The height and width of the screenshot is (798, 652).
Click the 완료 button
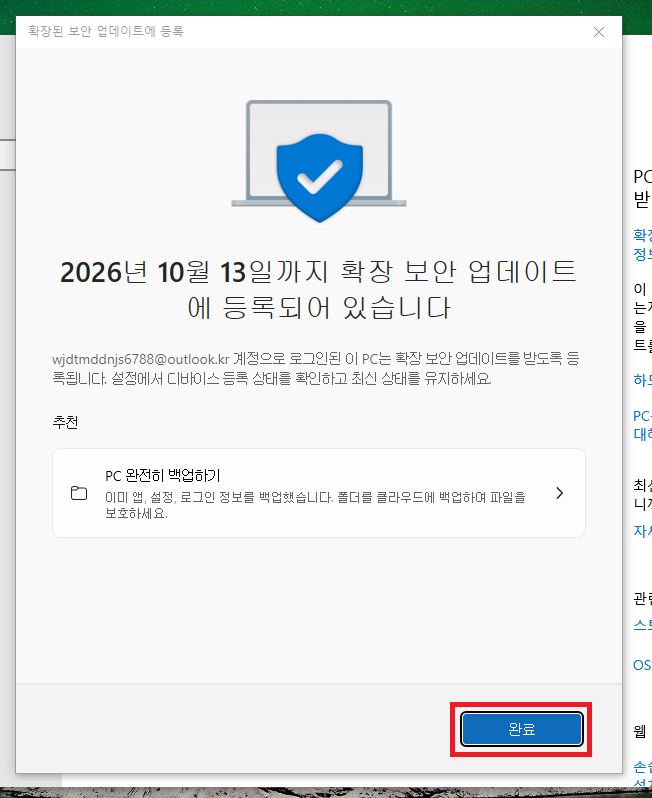point(521,729)
